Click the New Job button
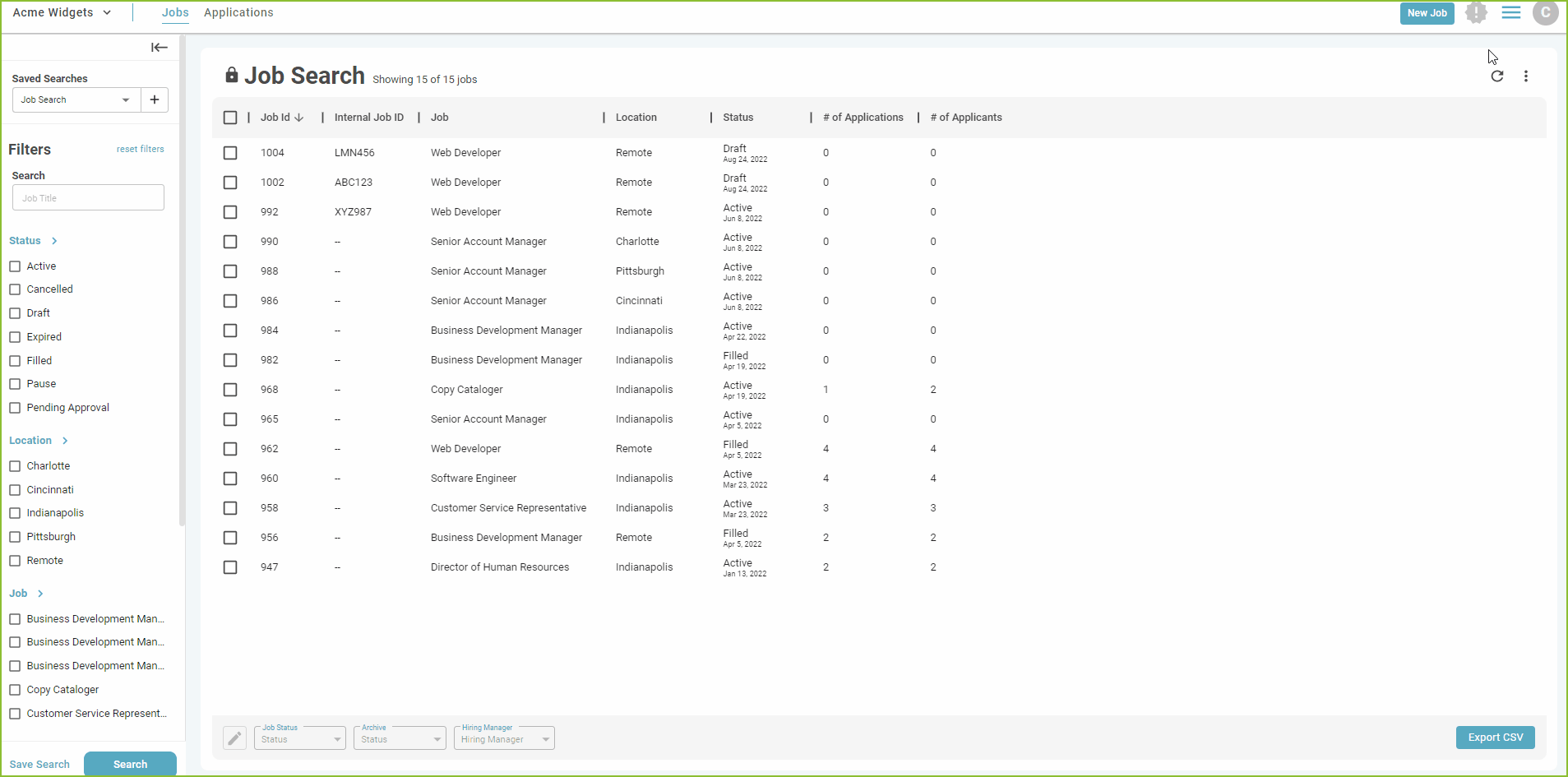 [1427, 13]
